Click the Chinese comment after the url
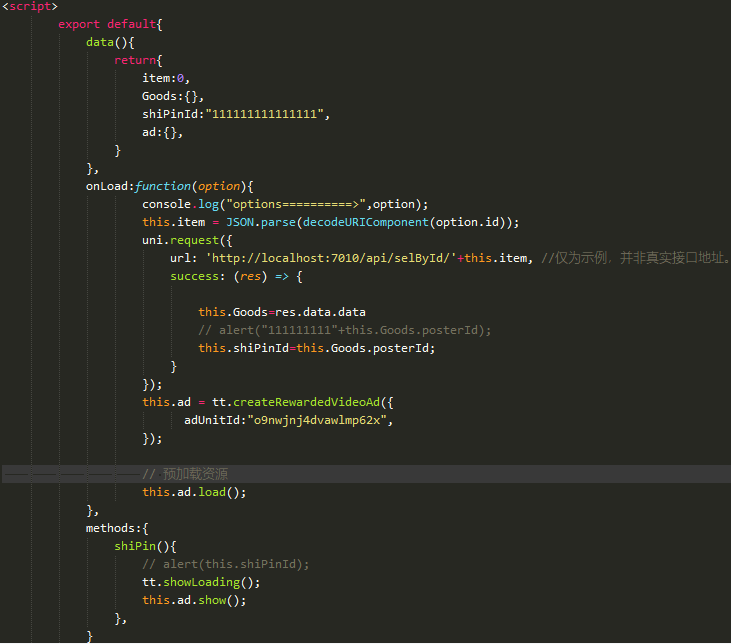This screenshot has height=644, width=731. [635, 258]
